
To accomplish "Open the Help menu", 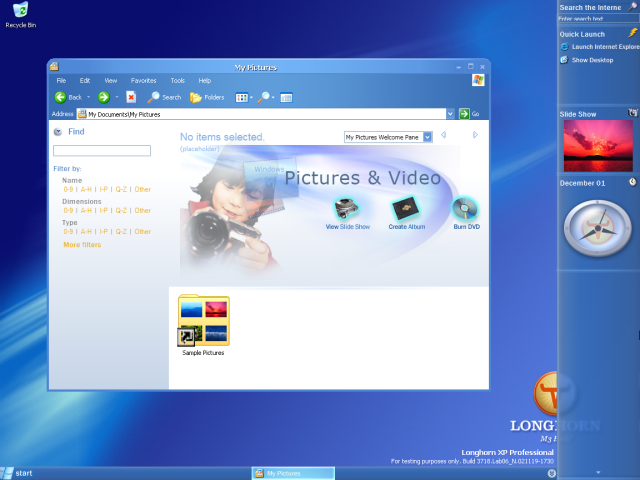I will pyautogui.click(x=205, y=80).
